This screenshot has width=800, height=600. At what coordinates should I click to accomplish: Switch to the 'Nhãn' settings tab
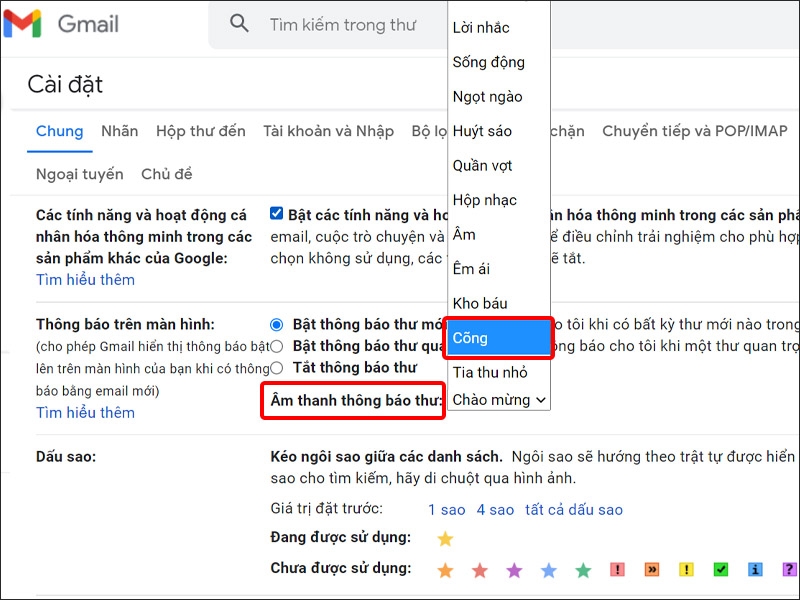[x=119, y=131]
